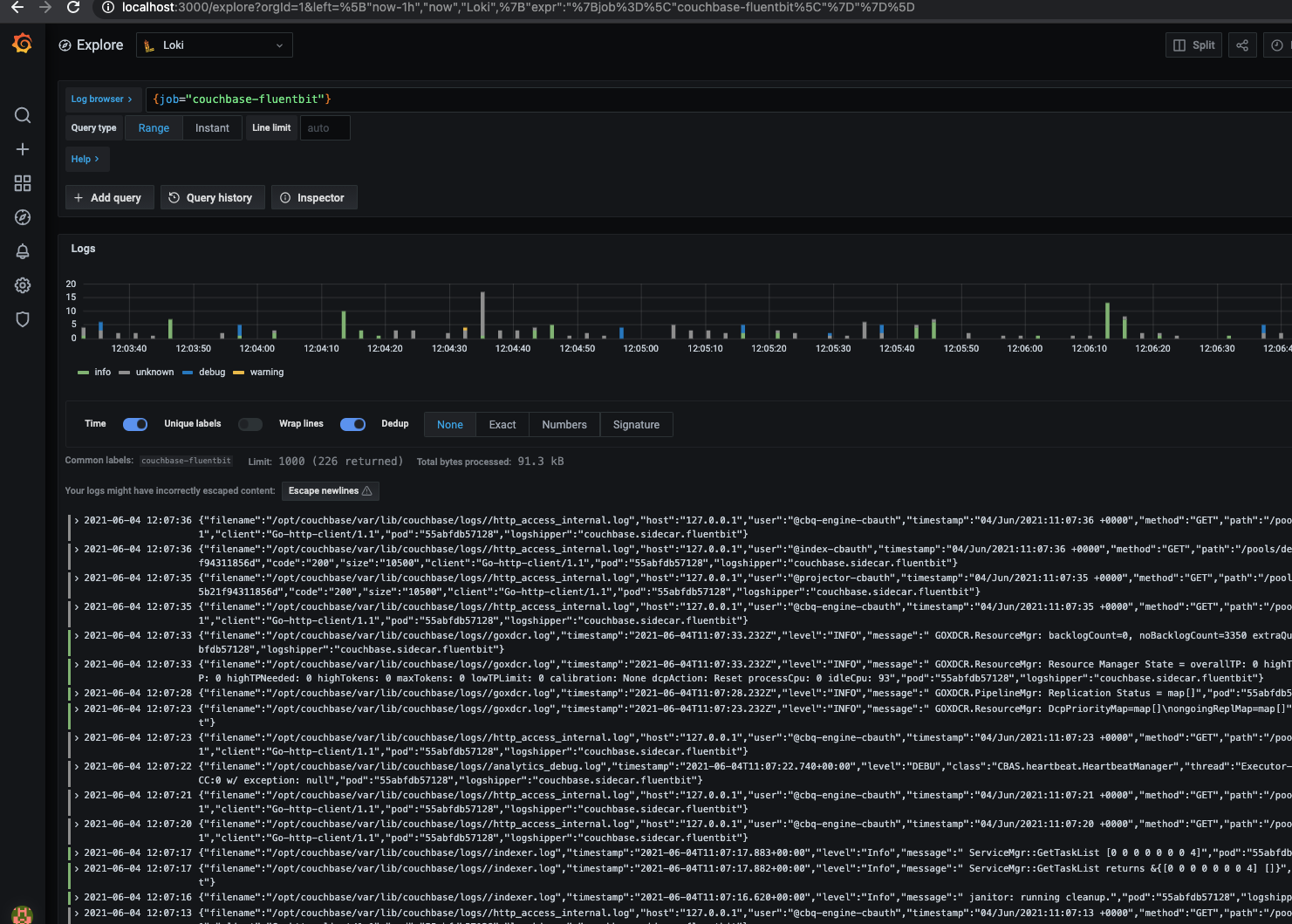This screenshot has height=924, width=1292.
Task: Open the Configuration gear icon
Action: point(23,285)
